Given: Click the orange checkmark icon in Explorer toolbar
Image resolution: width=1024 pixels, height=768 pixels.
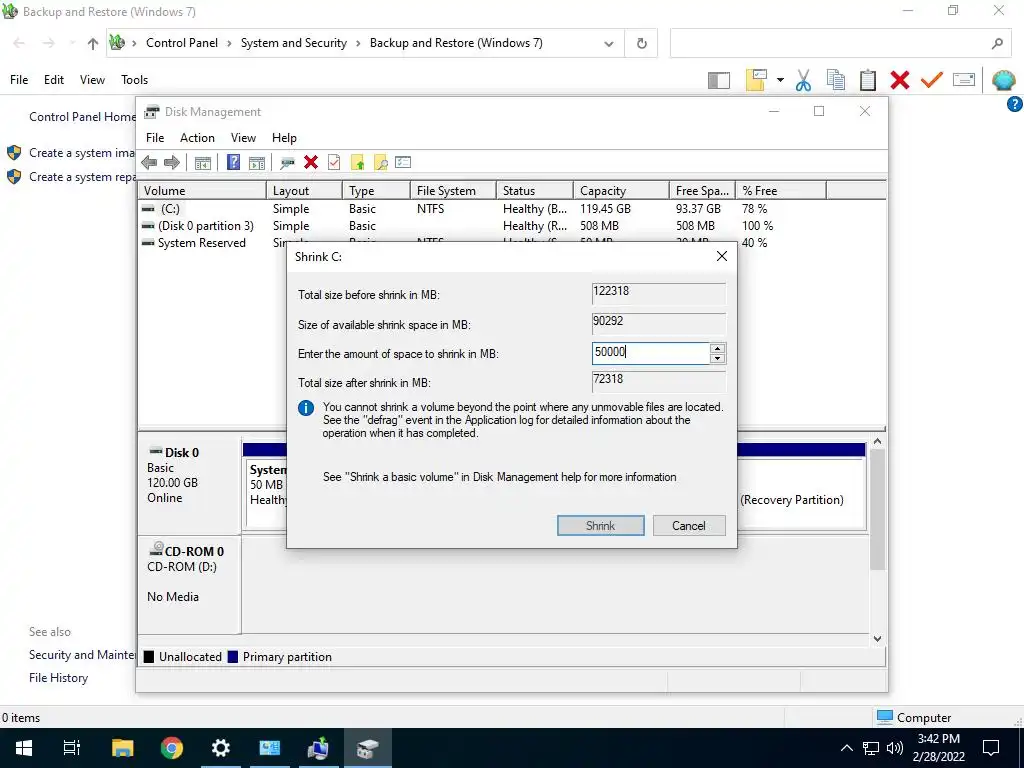Looking at the screenshot, I should 932,80.
